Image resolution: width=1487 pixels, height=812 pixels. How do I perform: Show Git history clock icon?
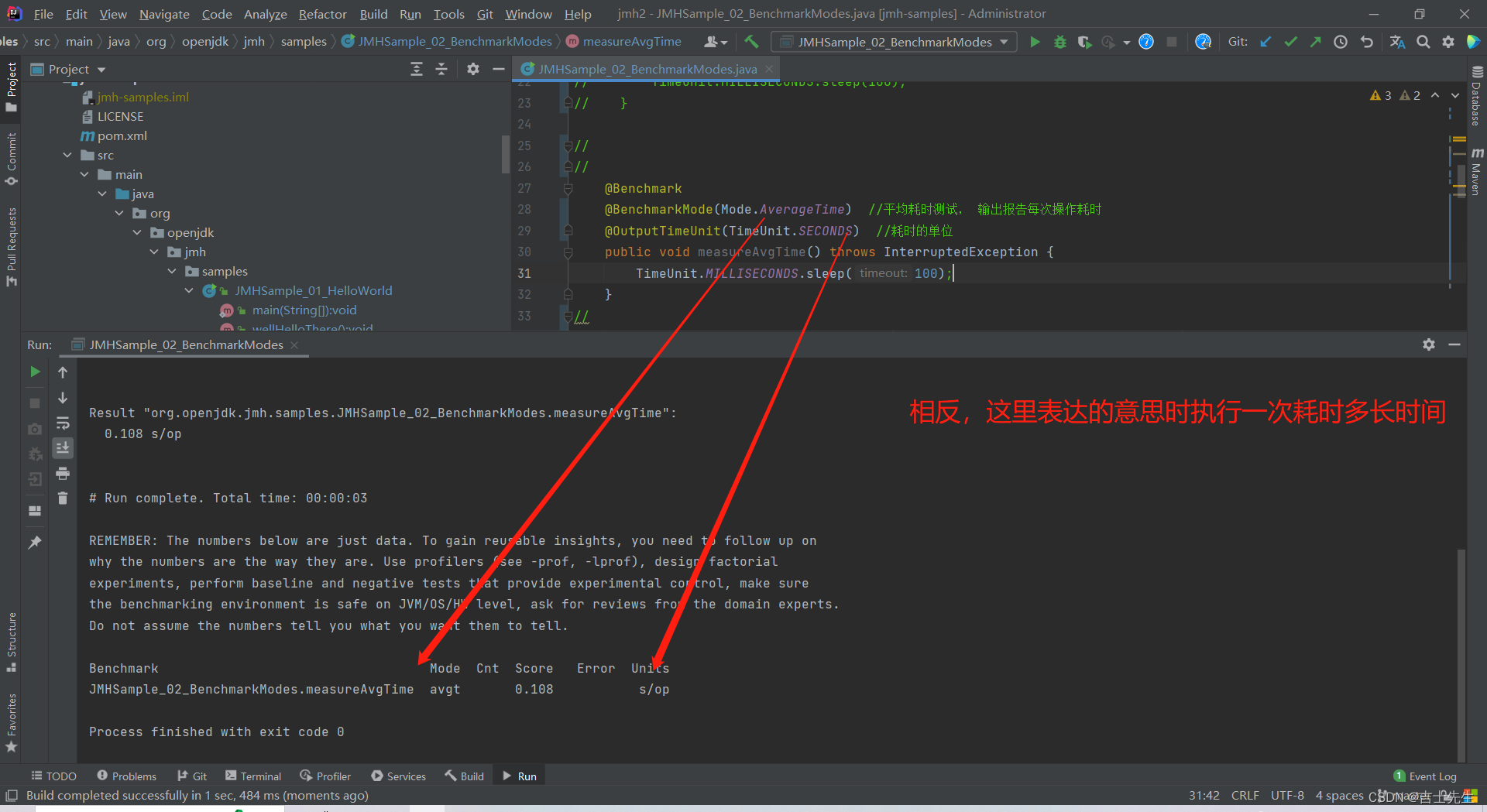point(1341,42)
